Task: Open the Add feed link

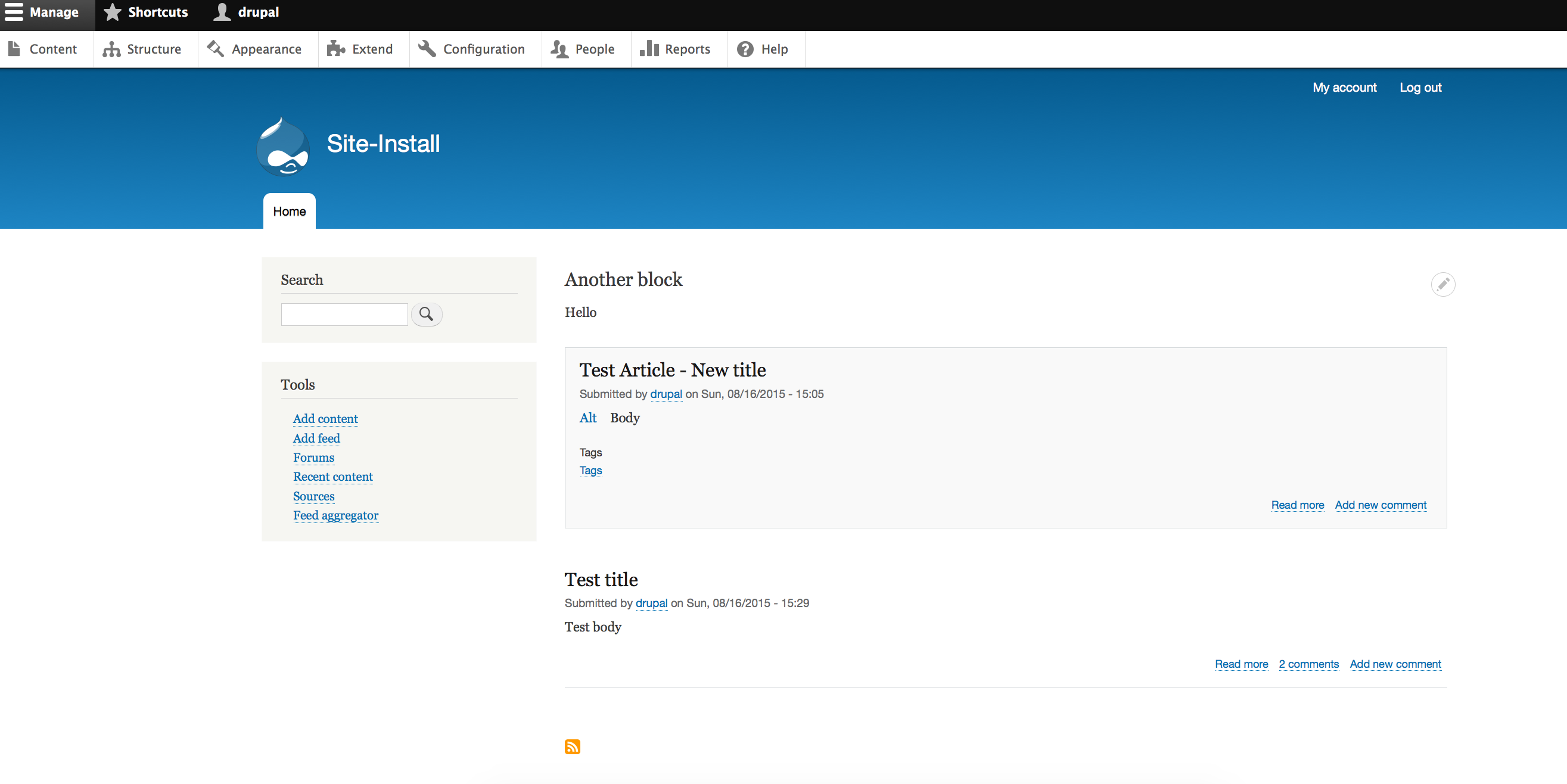Action: [316, 438]
